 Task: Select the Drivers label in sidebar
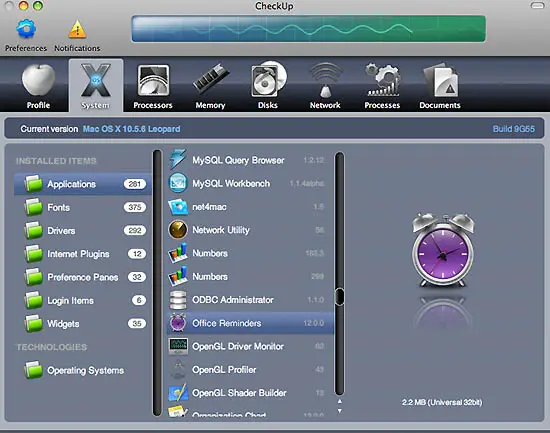(x=61, y=231)
